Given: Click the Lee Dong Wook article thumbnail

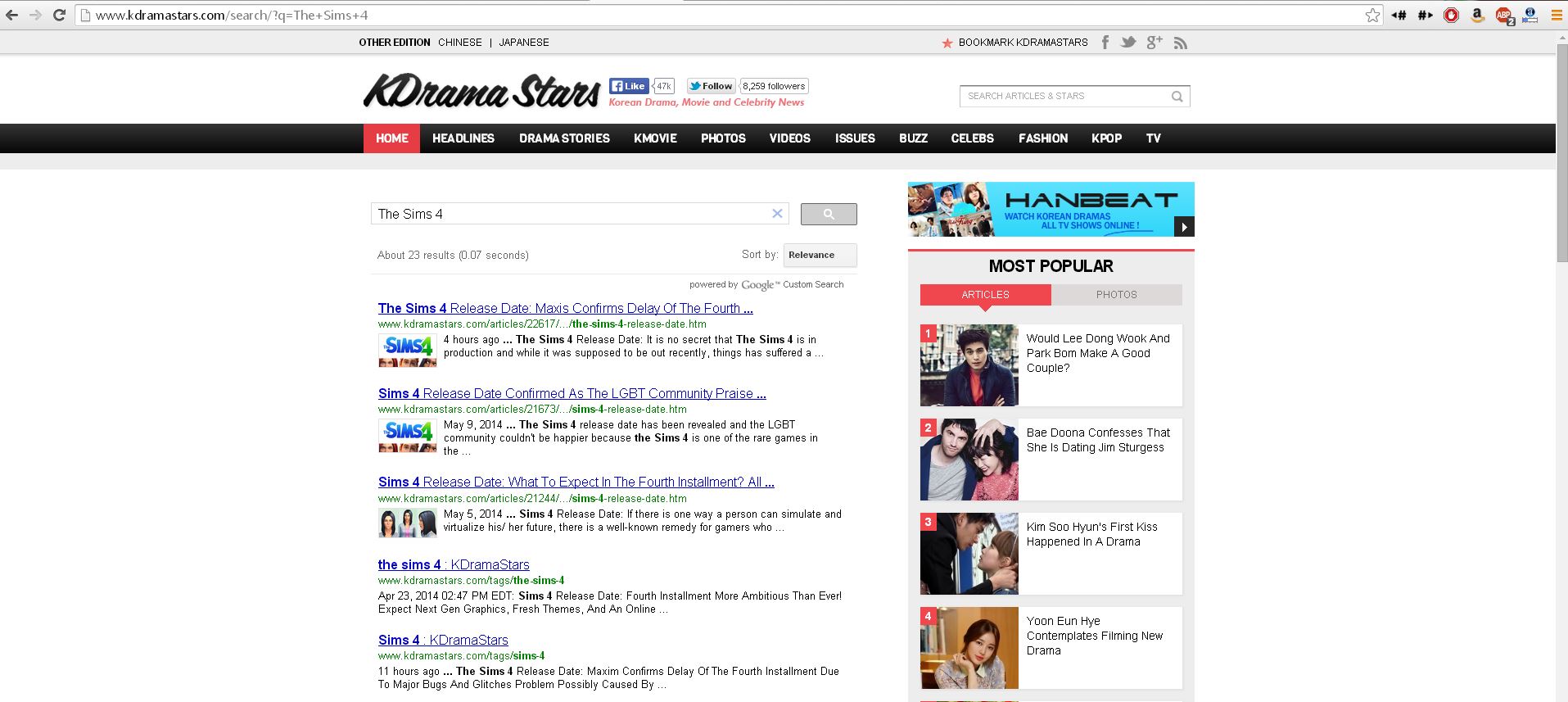Looking at the screenshot, I should point(969,365).
